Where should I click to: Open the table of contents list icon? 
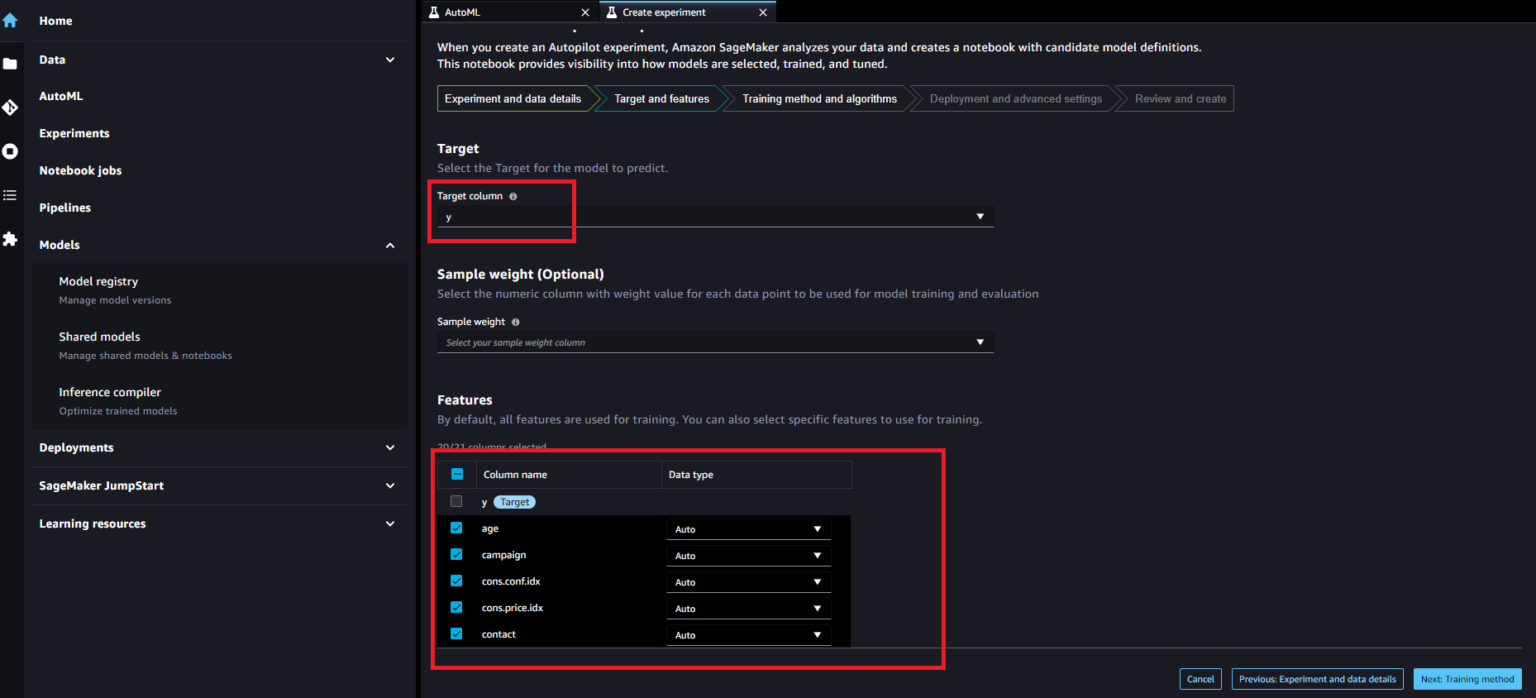coord(10,195)
